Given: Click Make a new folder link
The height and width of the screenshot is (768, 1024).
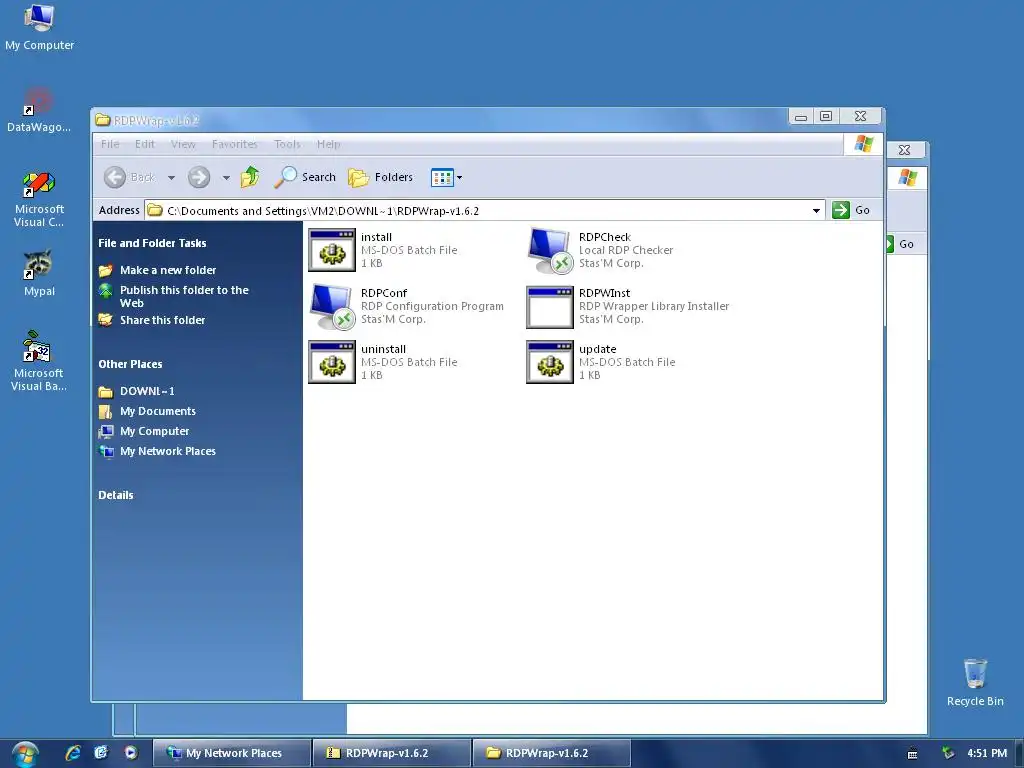Looking at the screenshot, I should pyautogui.click(x=168, y=270).
